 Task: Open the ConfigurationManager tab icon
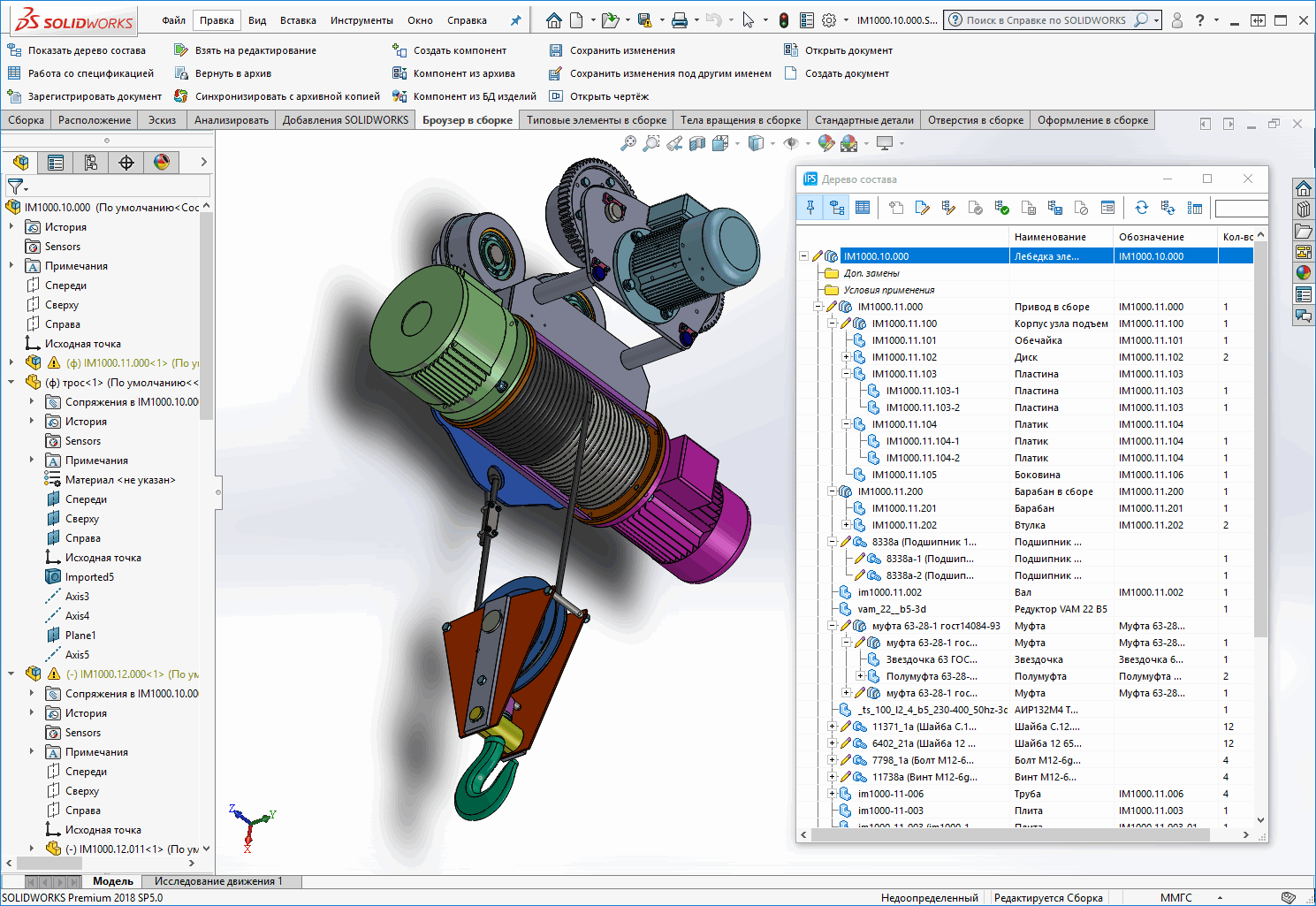pos(91,163)
